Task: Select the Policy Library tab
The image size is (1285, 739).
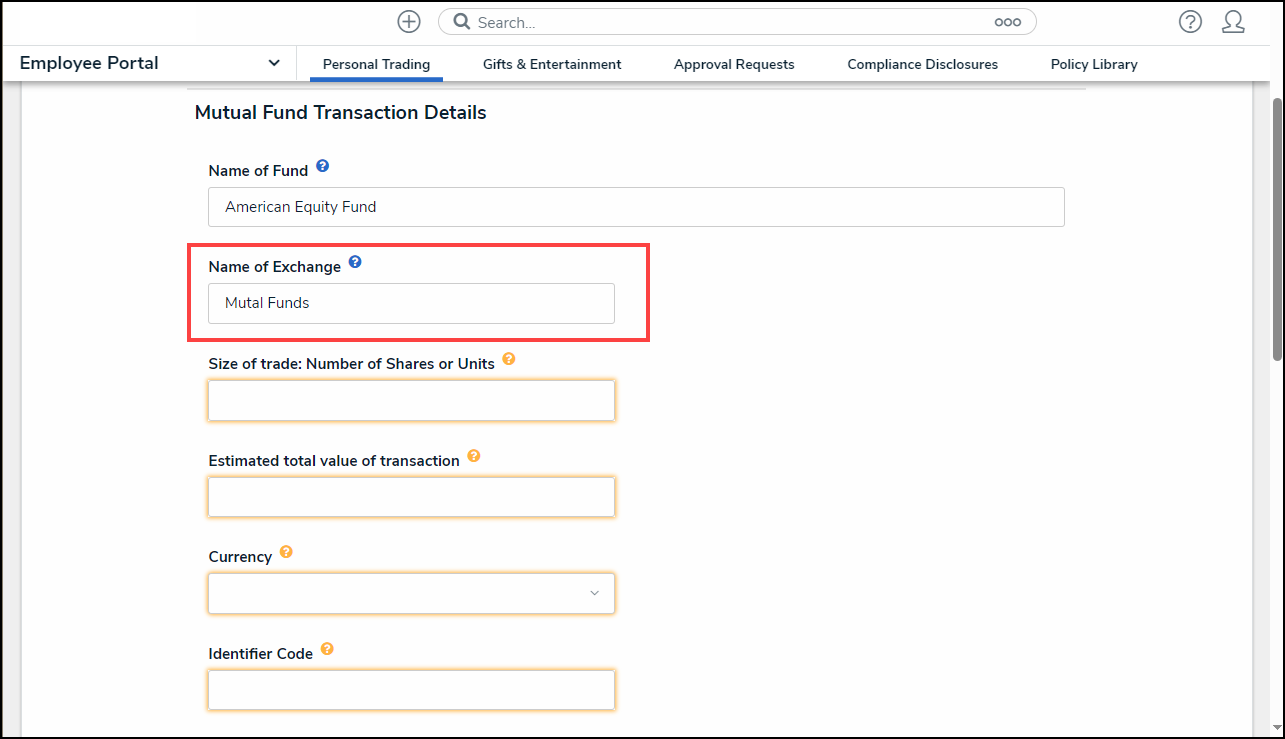Action: coord(1094,64)
